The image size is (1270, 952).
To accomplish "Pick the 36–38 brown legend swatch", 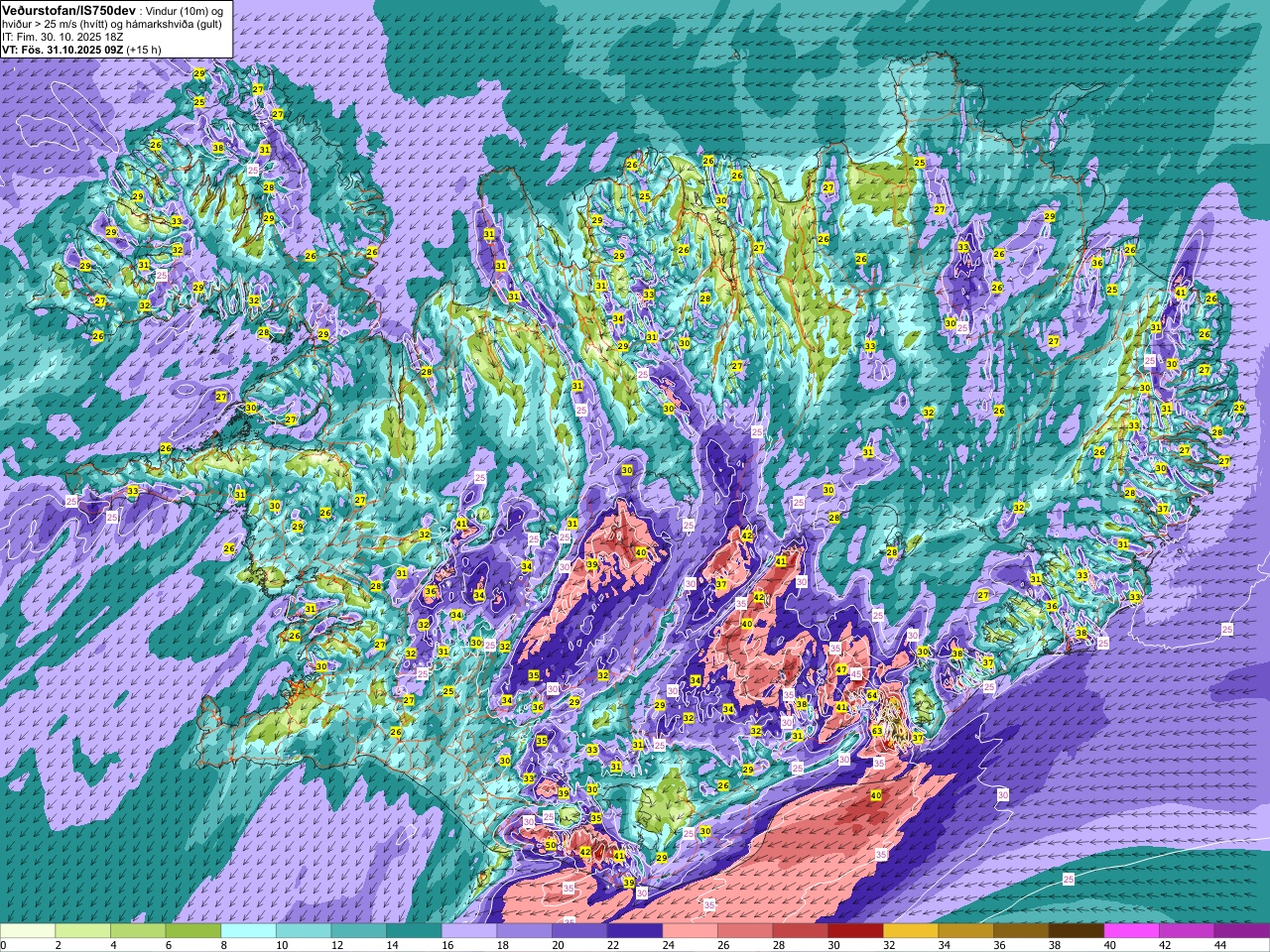I will (x=1022, y=931).
